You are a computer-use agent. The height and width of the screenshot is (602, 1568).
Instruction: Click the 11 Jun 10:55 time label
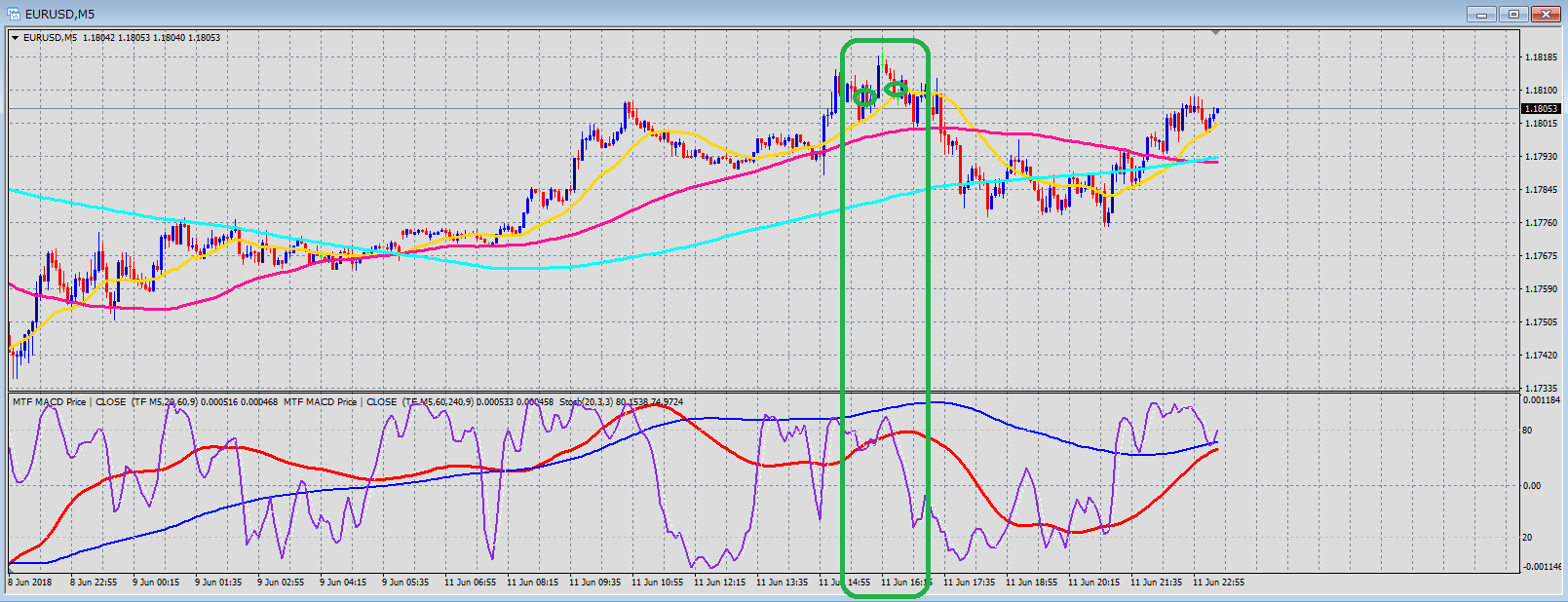point(658,583)
